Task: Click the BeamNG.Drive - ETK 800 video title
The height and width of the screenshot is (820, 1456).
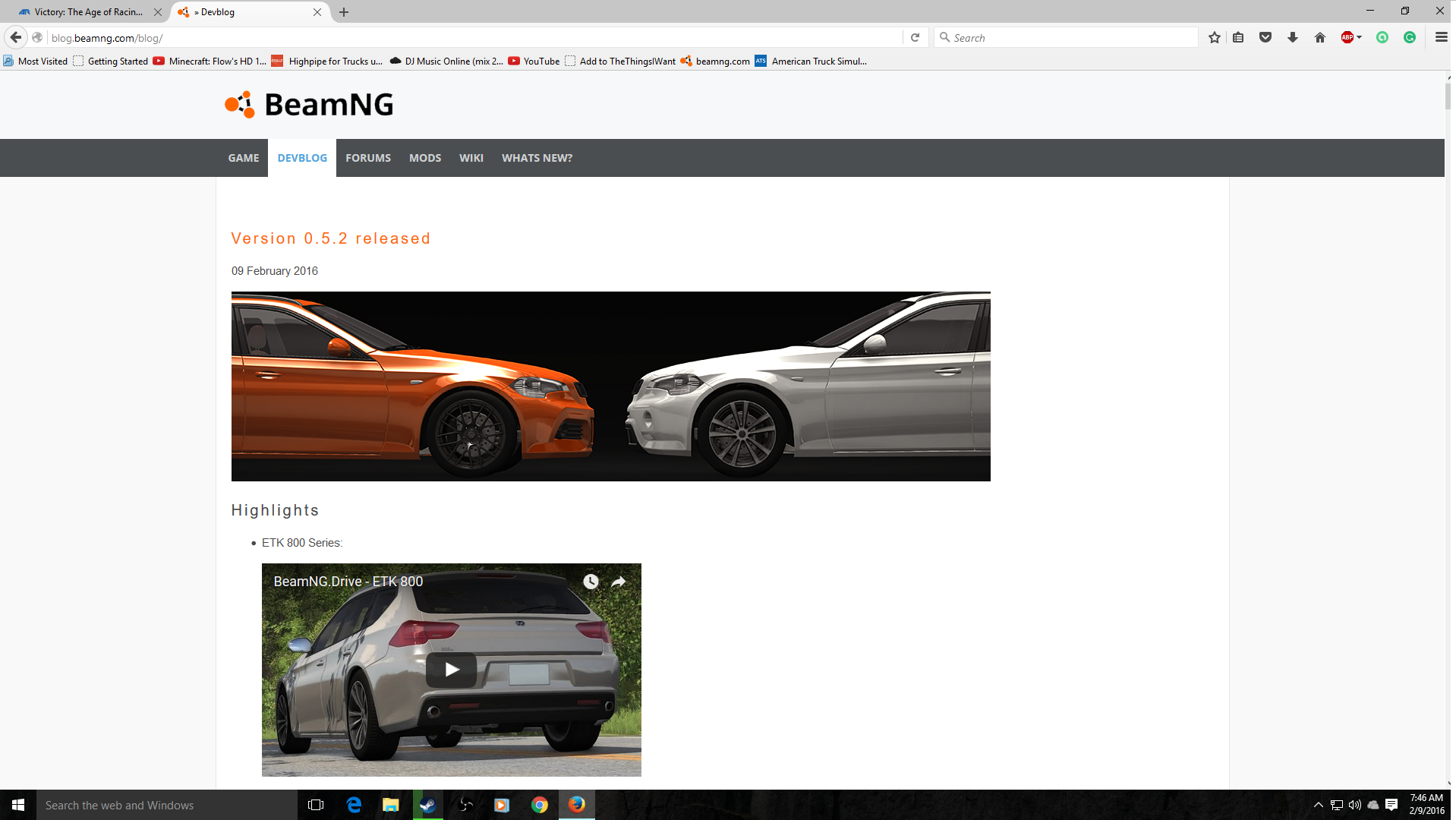Action: click(348, 582)
